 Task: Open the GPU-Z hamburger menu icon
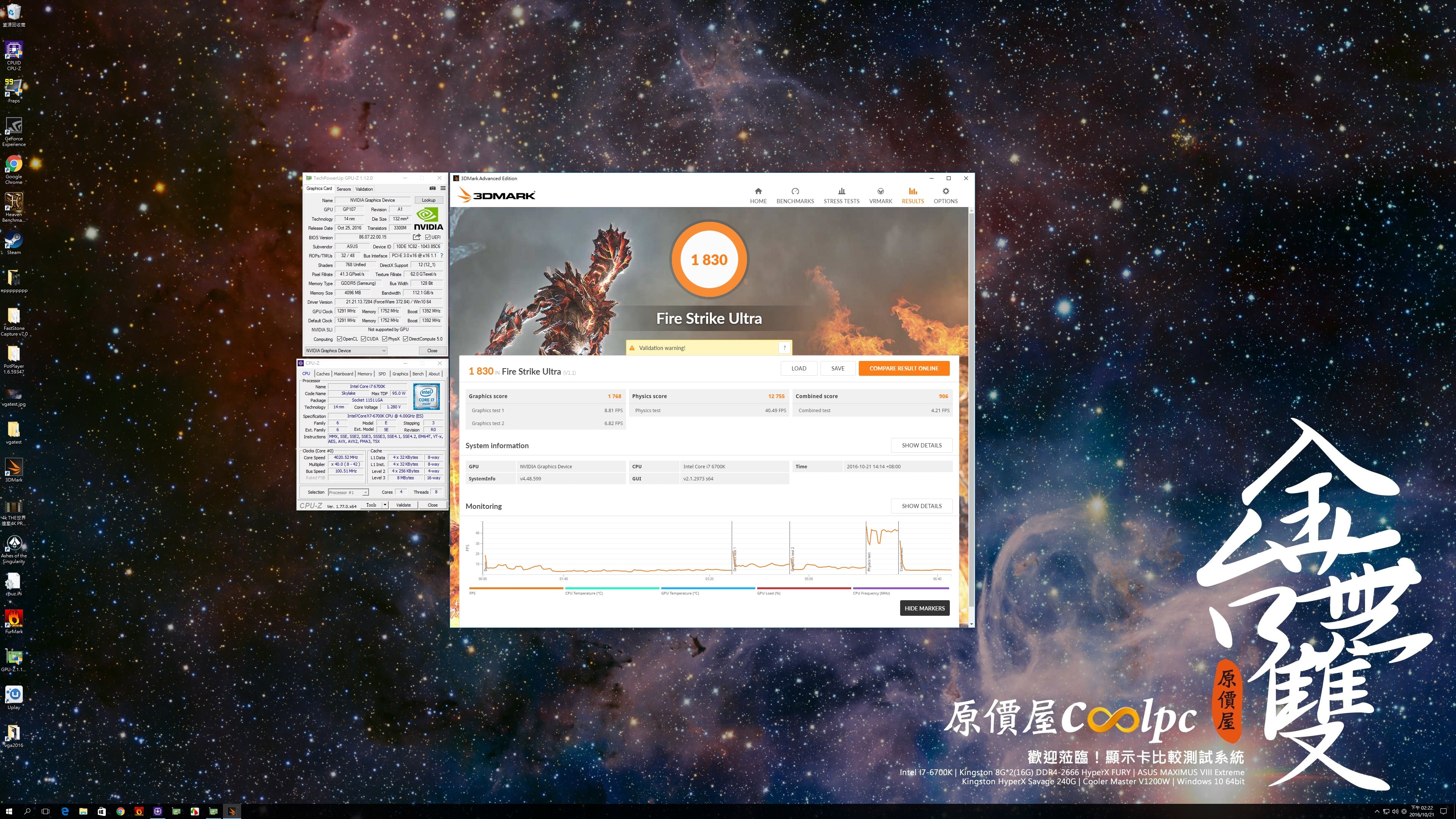pos(442,189)
